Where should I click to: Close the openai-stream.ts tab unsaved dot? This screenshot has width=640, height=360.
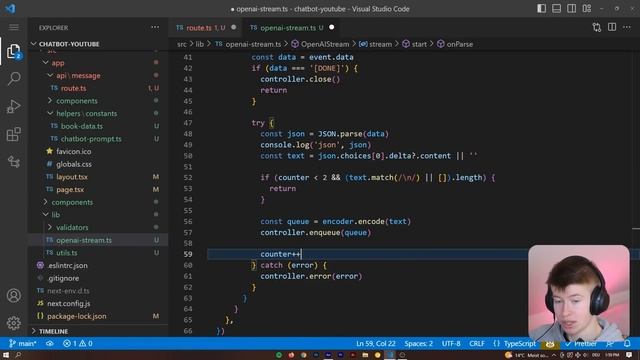click(331, 27)
